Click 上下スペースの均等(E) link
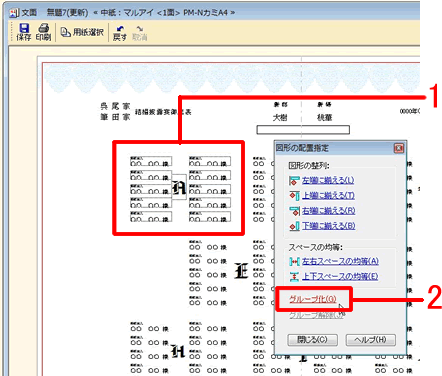The image size is (442, 376). [340, 277]
